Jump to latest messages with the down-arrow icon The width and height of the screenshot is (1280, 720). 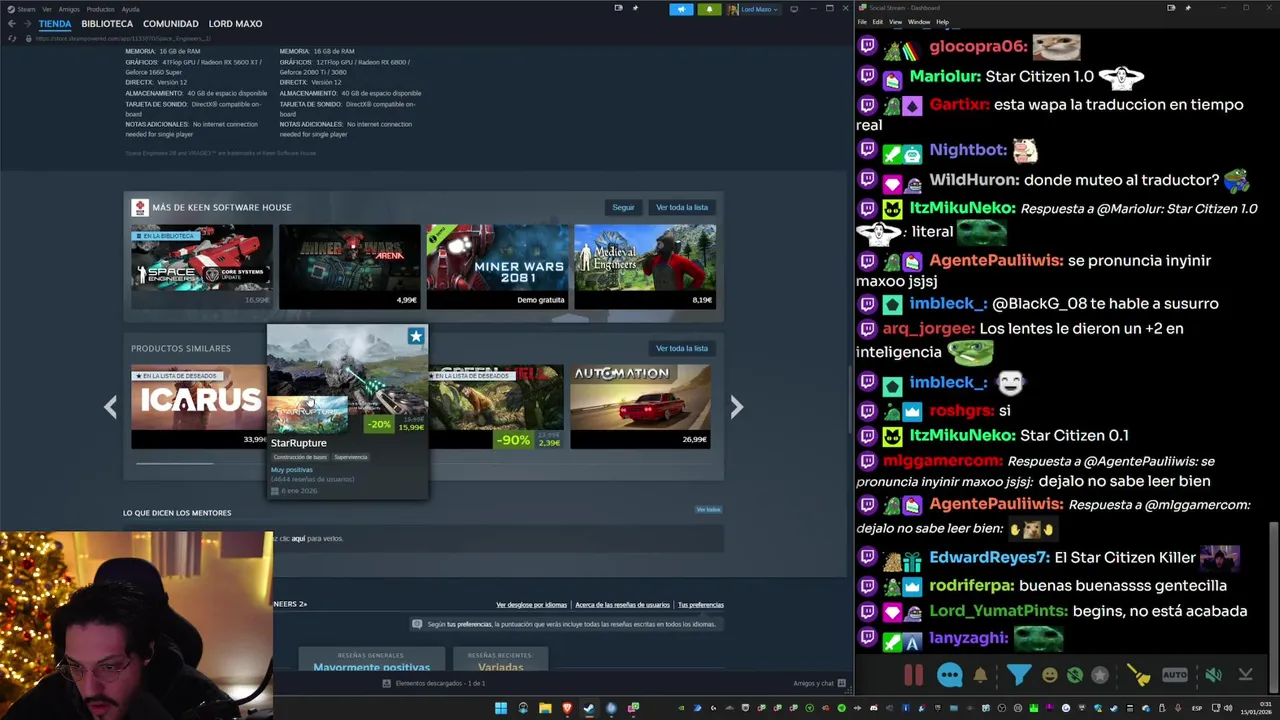(1245, 675)
